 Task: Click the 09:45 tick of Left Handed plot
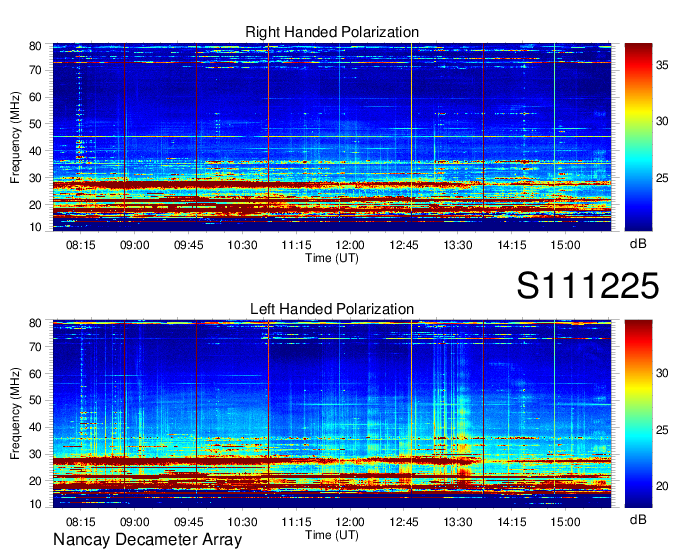(189, 522)
